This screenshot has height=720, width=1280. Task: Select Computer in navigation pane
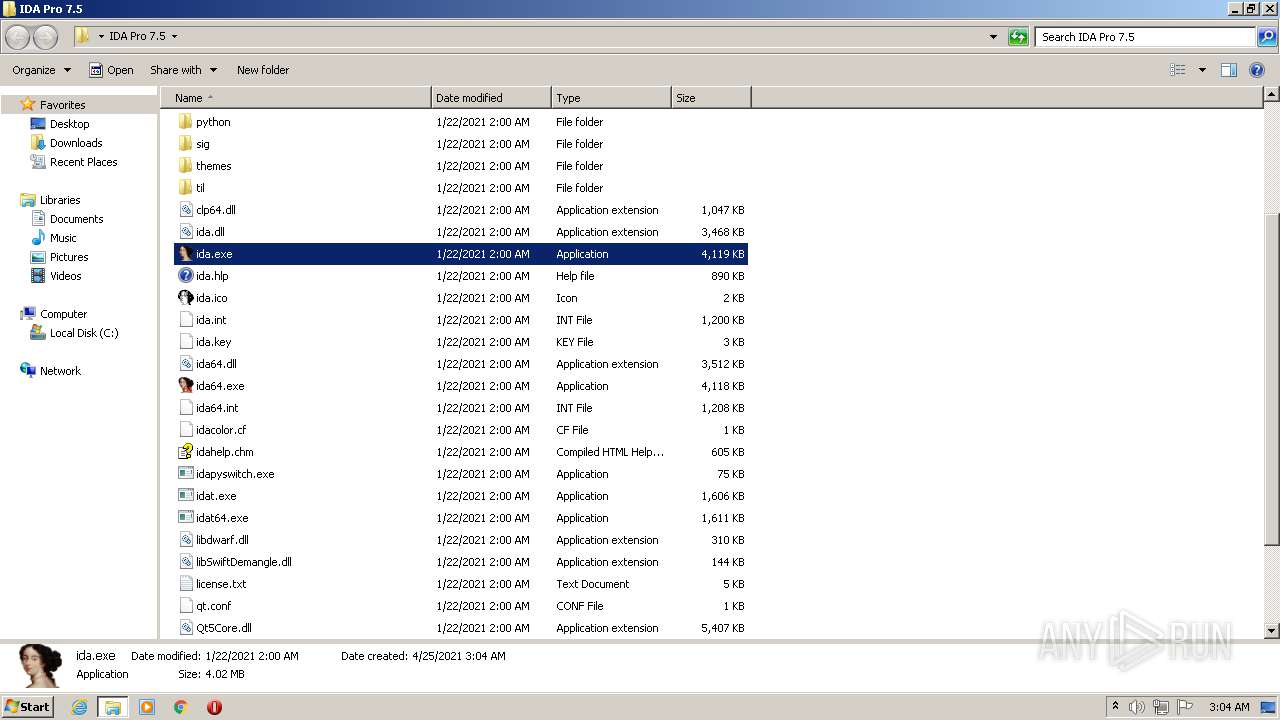(63, 314)
